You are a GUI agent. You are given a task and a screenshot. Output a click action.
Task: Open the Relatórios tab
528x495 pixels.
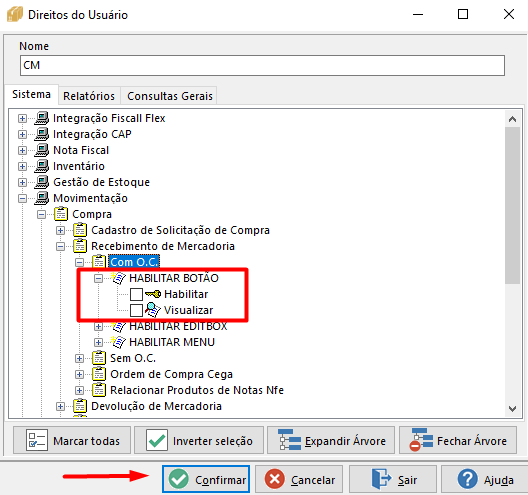tap(89, 96)
